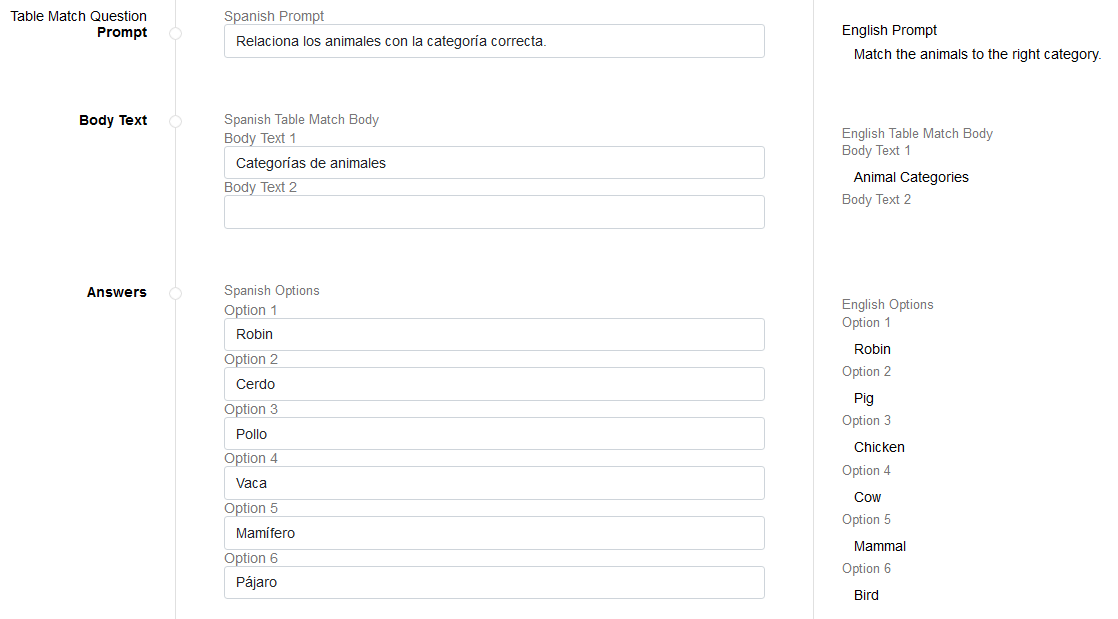Screen dimensions: 1118x619
Task: Click the Spanish Prompt input field
Action: pos(494,41)
